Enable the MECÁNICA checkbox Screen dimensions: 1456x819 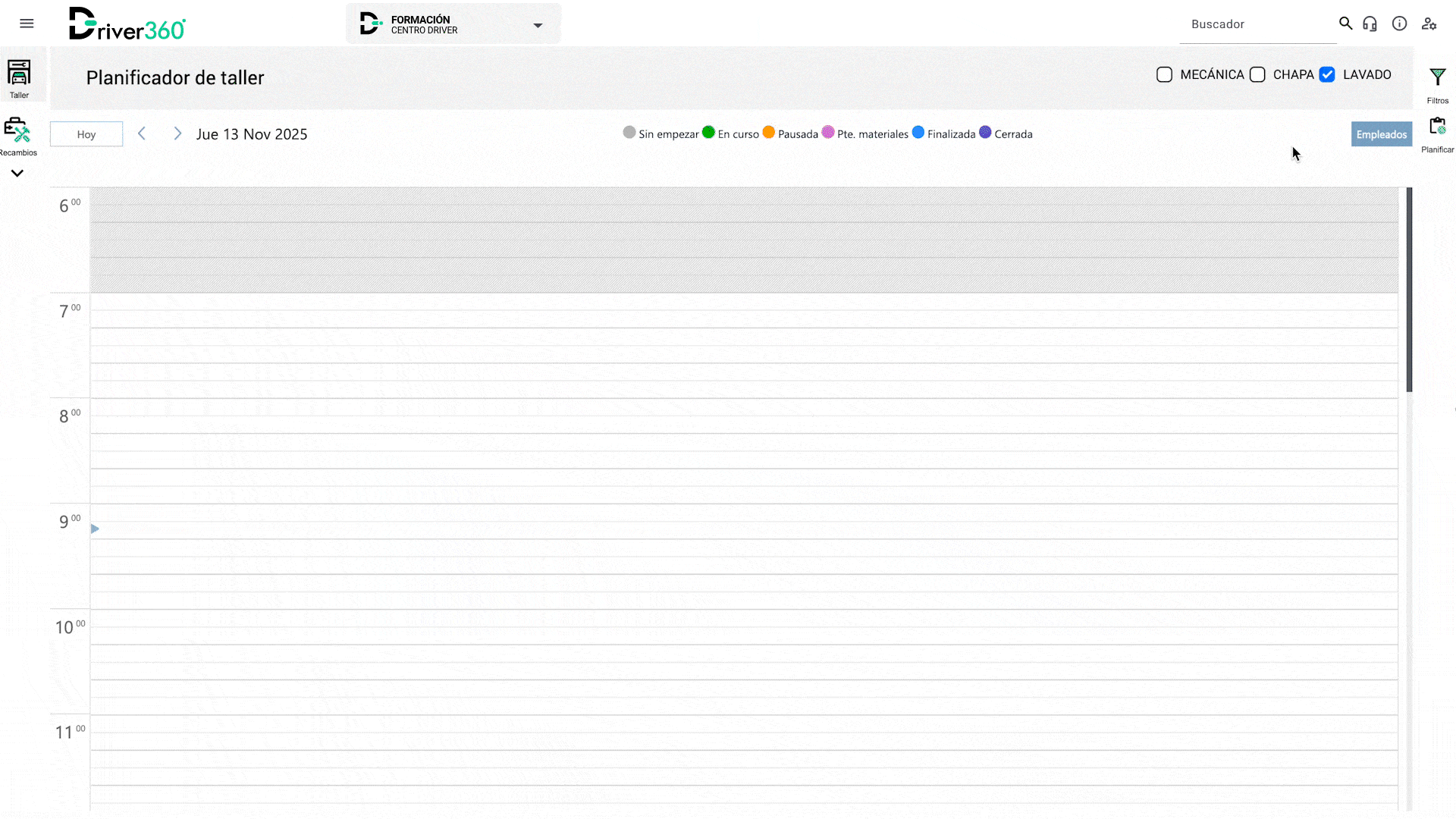pyautogui.click(x=1164, y=74)
